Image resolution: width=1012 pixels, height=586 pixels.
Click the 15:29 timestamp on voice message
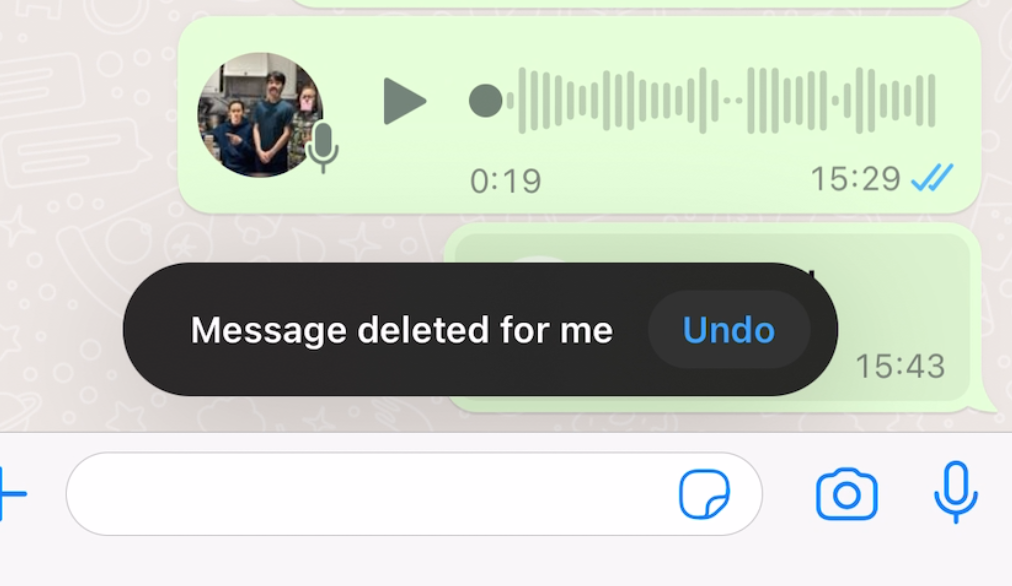click(x=855, y=179)
